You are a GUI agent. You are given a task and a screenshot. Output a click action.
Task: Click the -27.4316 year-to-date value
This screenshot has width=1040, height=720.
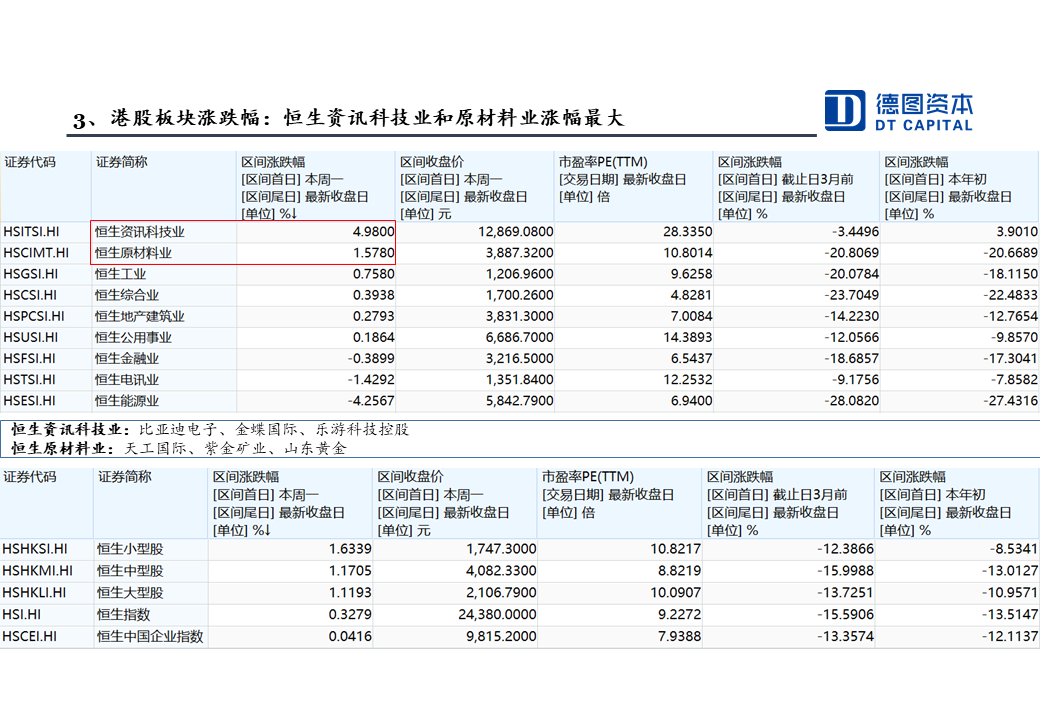coord(1010,402)
